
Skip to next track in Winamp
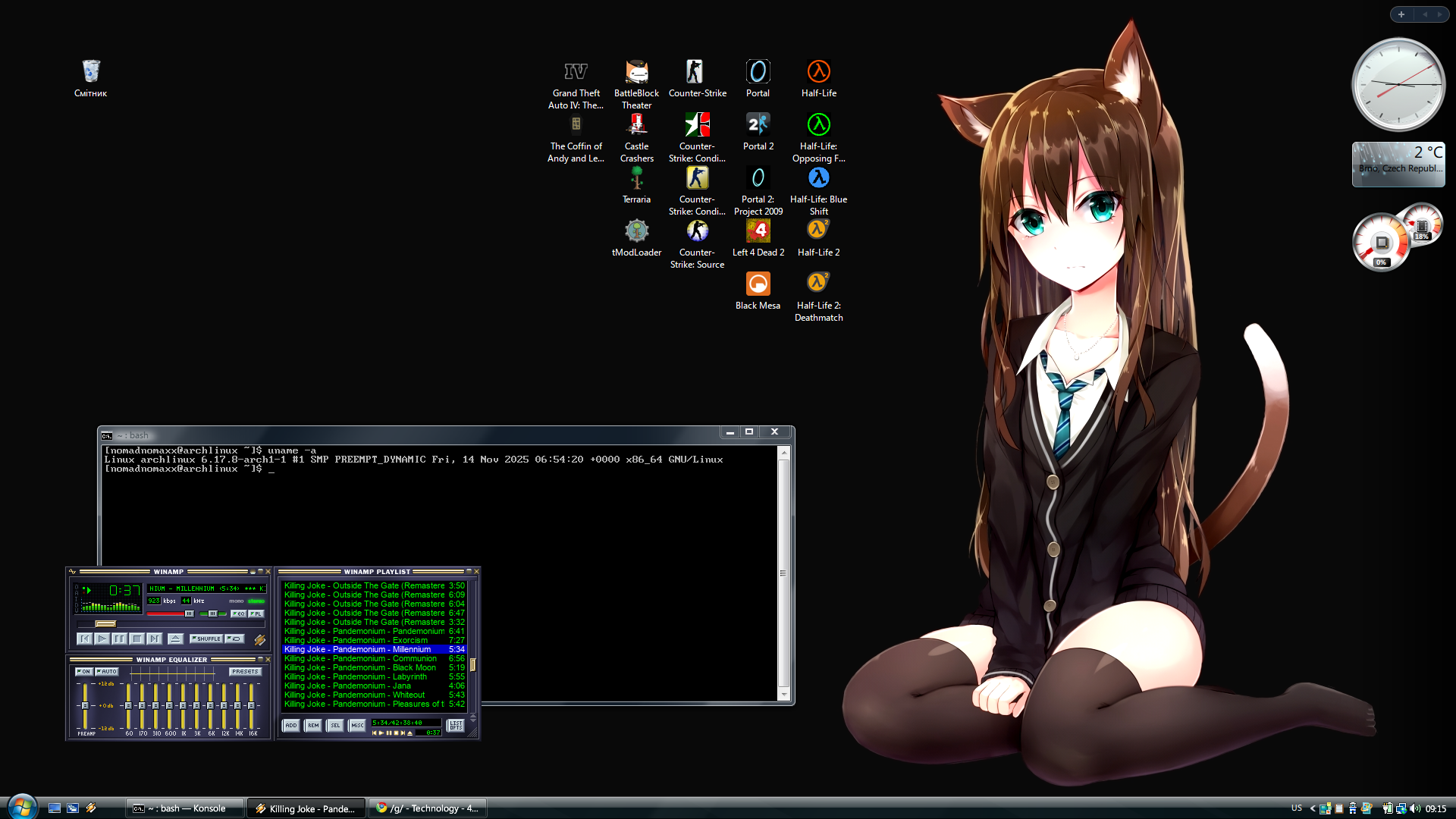[x=154, y=639]
